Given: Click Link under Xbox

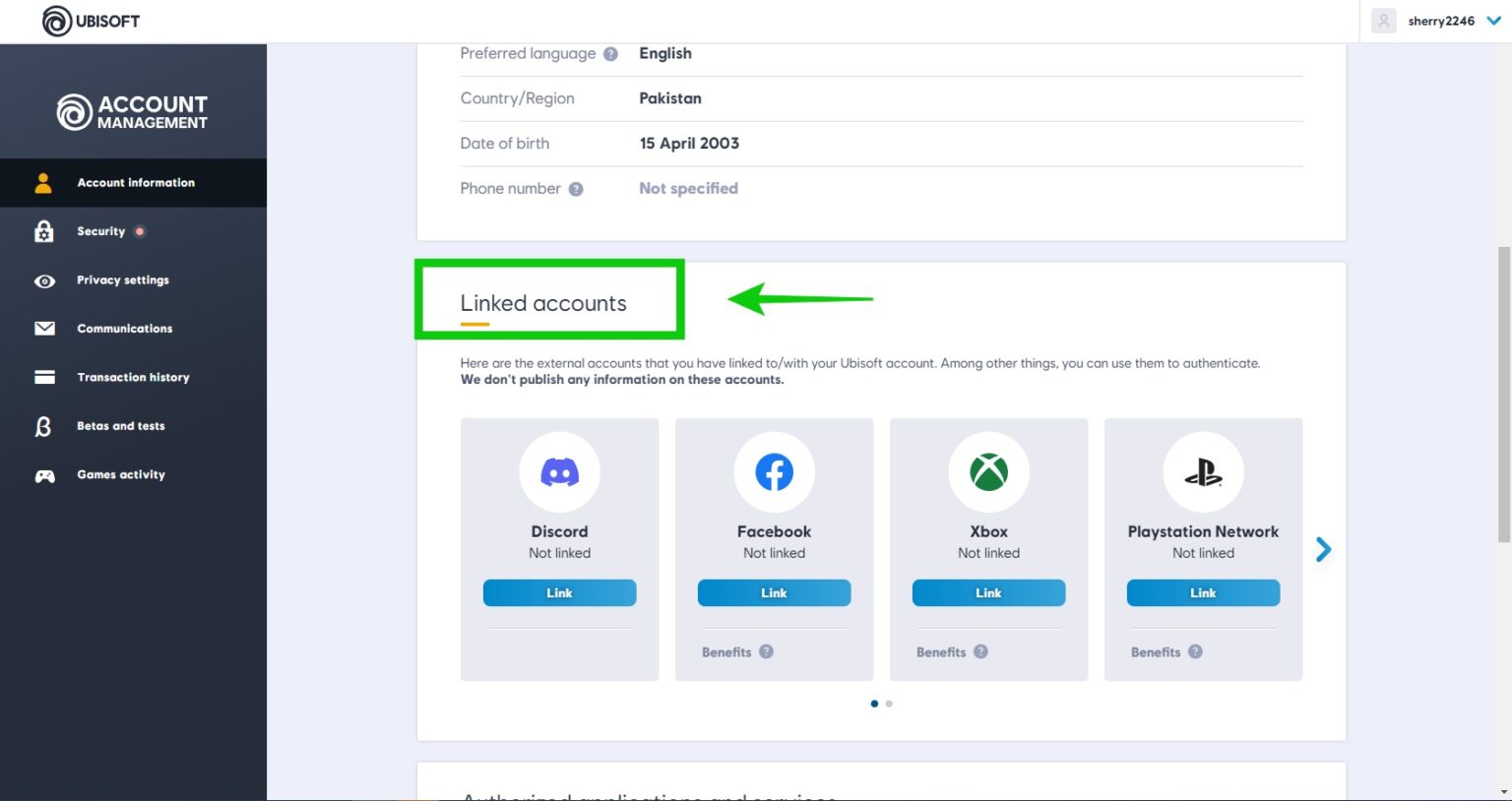Looking at the screenshot, I should point(988,592).
